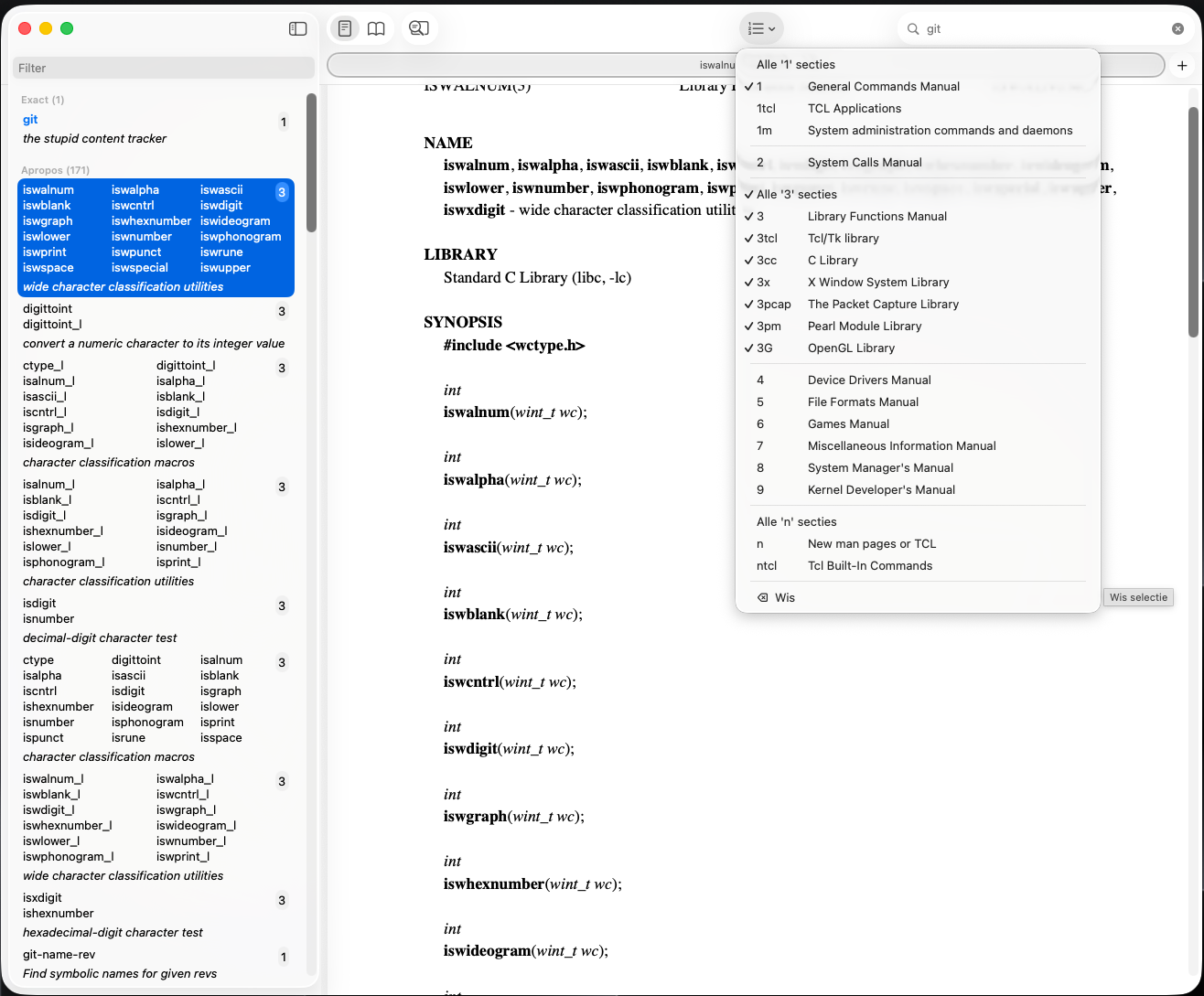Add a new tab with the plus icon
Image resolution: width=1204 pixels, height=996 pixels.
tap(1182, 66)
